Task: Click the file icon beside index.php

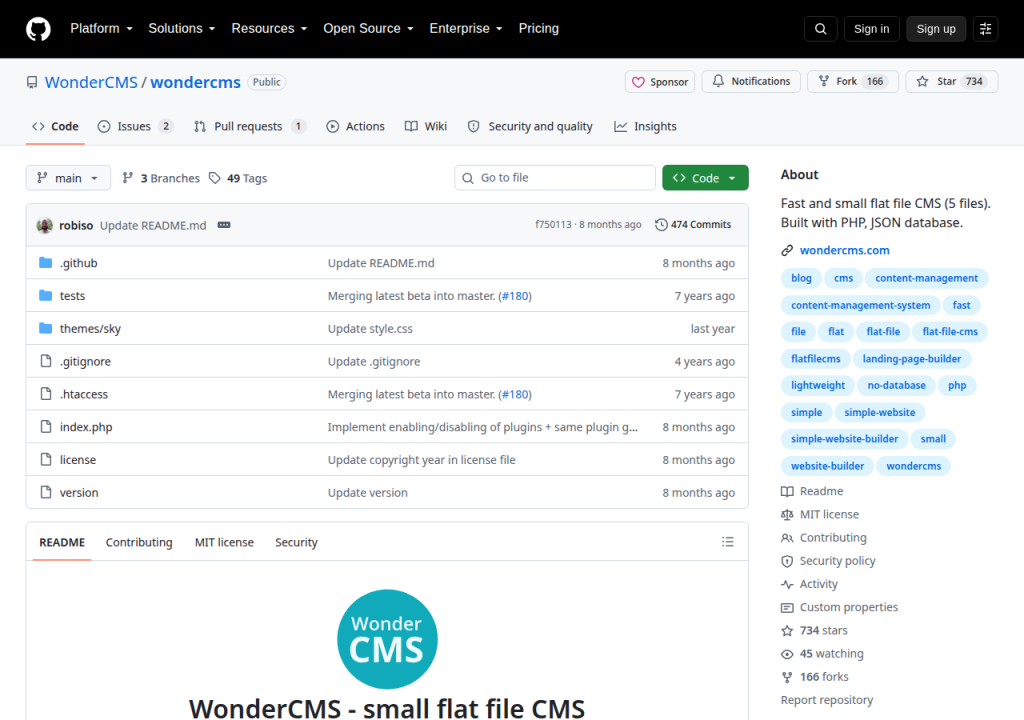Action: [46, 427]
